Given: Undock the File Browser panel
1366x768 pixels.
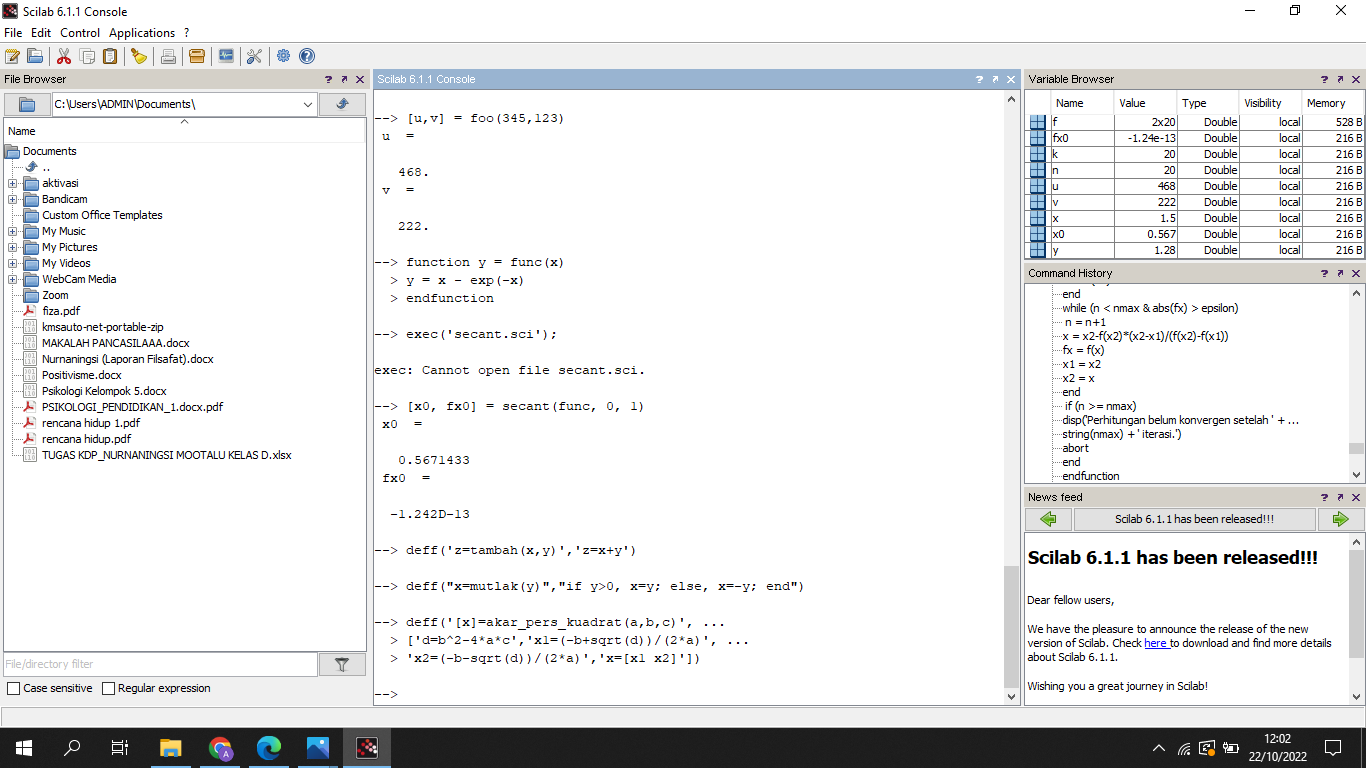Looking at the screenshot, I should (x=344, y=79).
